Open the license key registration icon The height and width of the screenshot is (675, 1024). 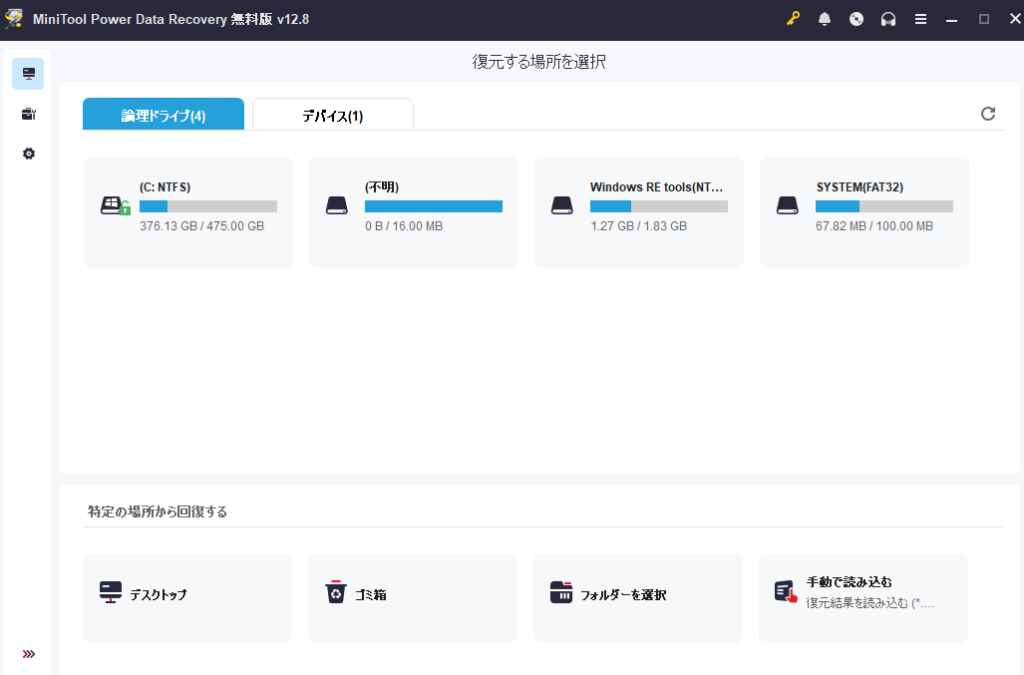[x=792, y=18]
